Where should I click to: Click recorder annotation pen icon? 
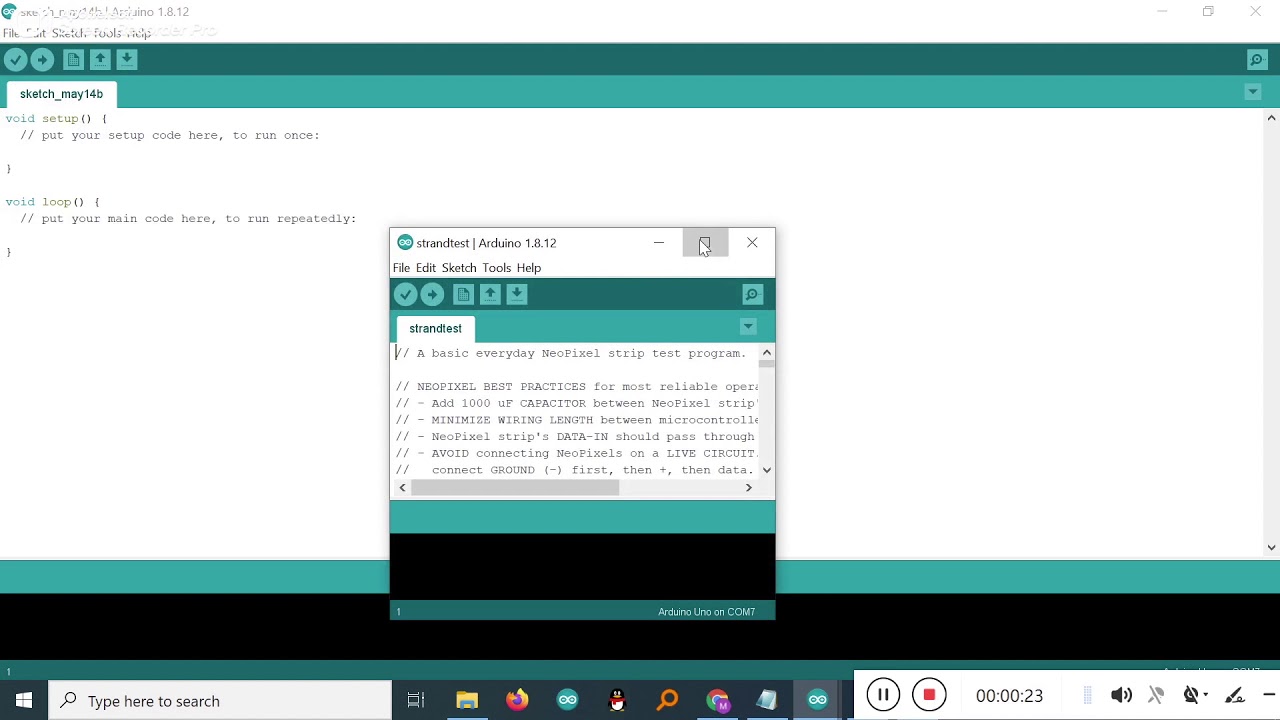click(x=1234, y=695)
